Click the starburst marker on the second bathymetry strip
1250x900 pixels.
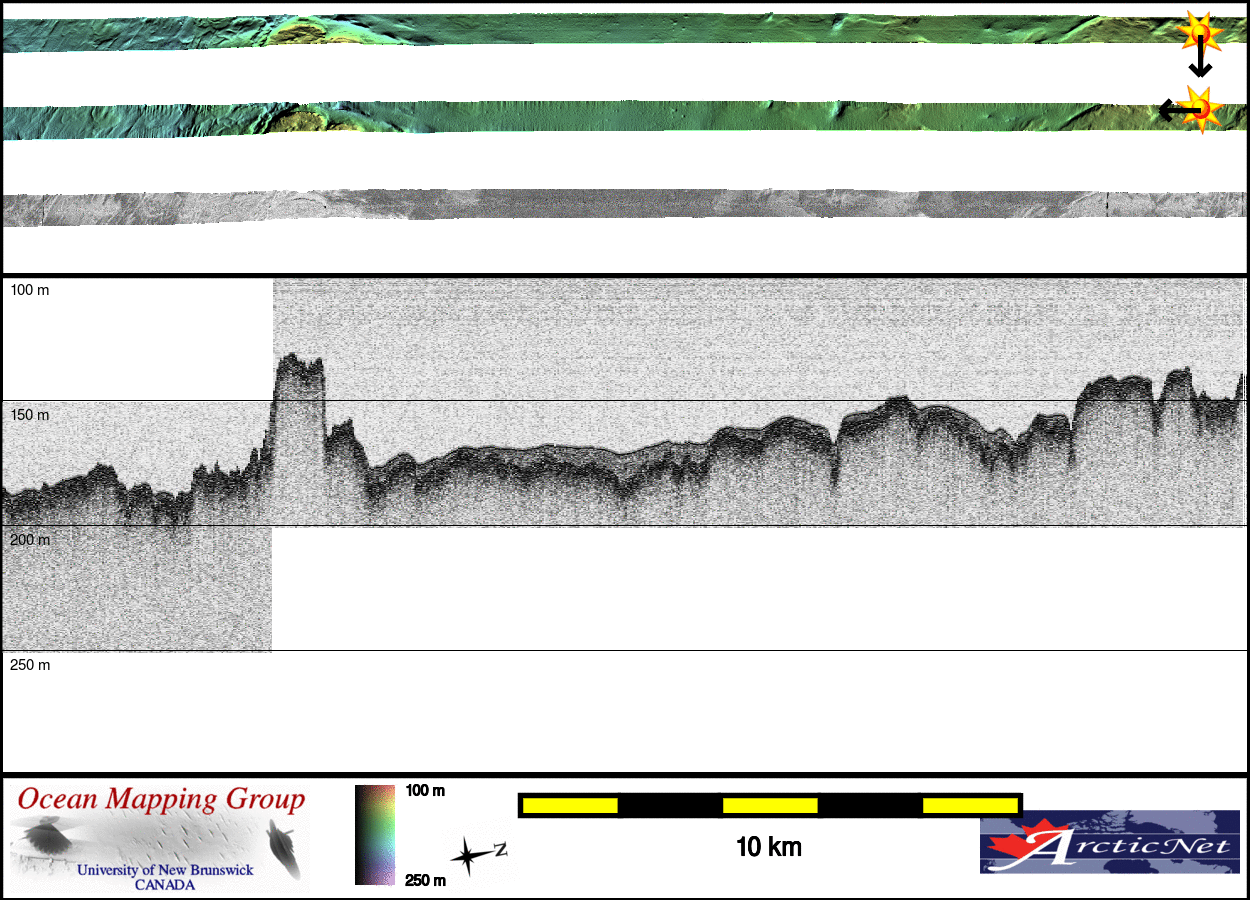click(x=1203, y=108)
